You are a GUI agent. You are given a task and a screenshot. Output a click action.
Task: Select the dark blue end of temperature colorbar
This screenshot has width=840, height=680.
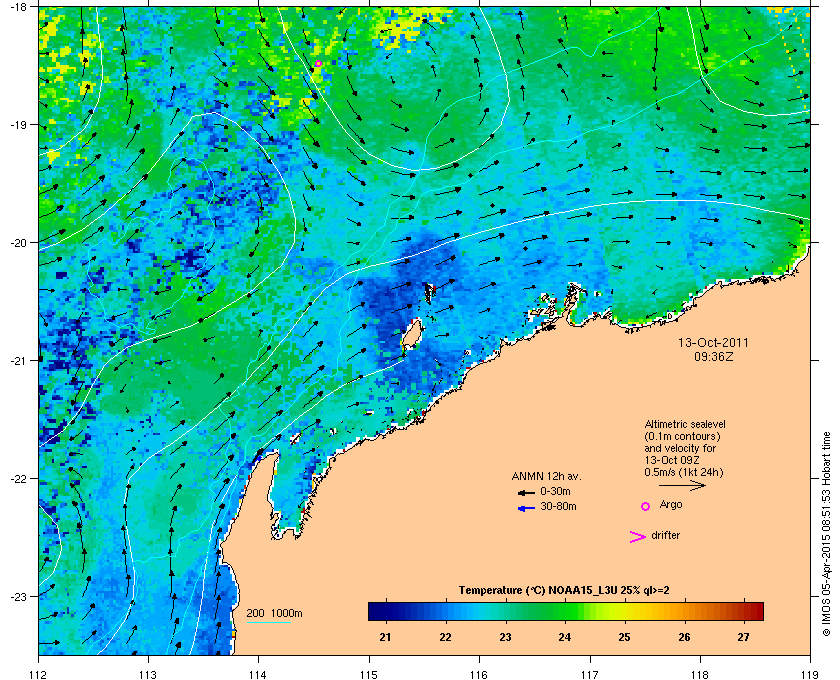pos(375,611)
